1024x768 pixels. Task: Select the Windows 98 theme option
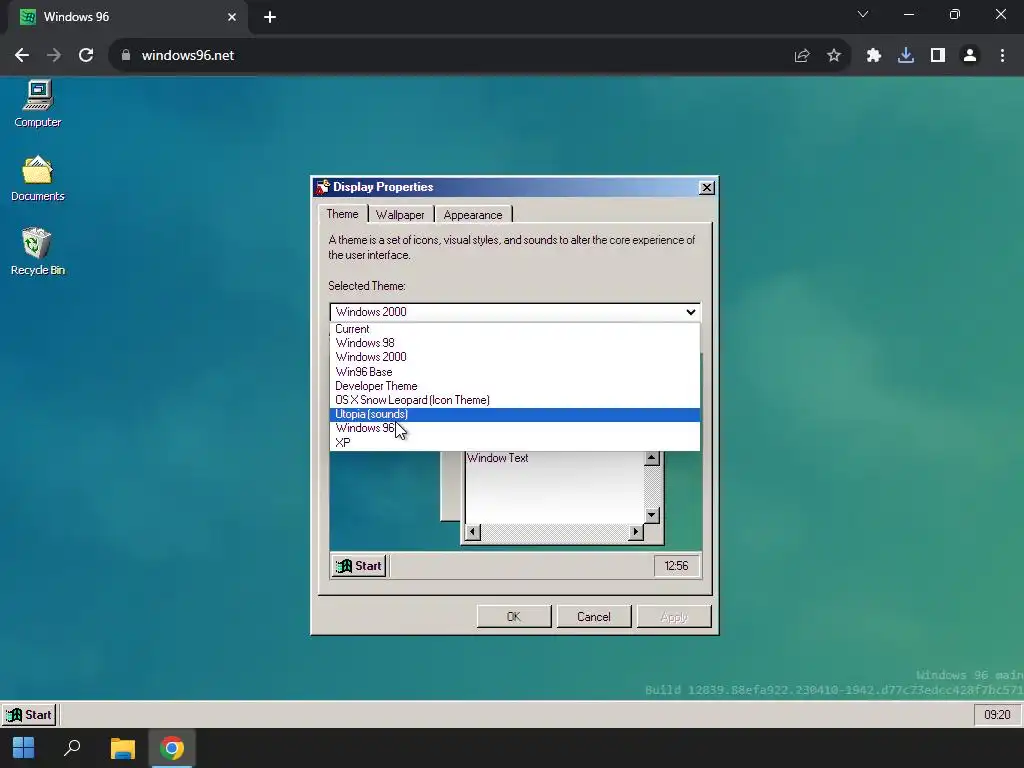coord(515,343)
